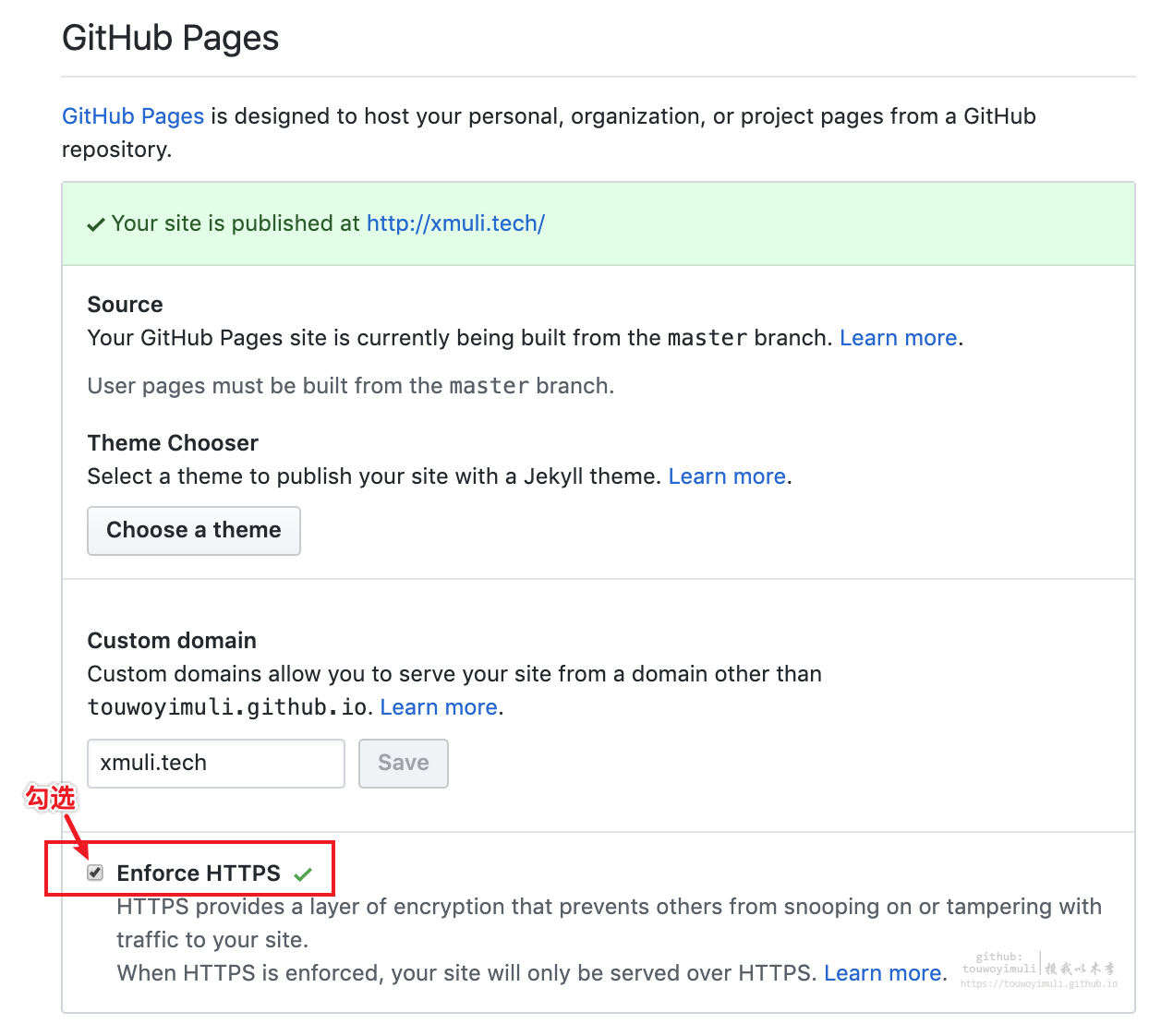1173x1036 pixels.
Task: Click the Choose a theme button
Action: [194, 531]
